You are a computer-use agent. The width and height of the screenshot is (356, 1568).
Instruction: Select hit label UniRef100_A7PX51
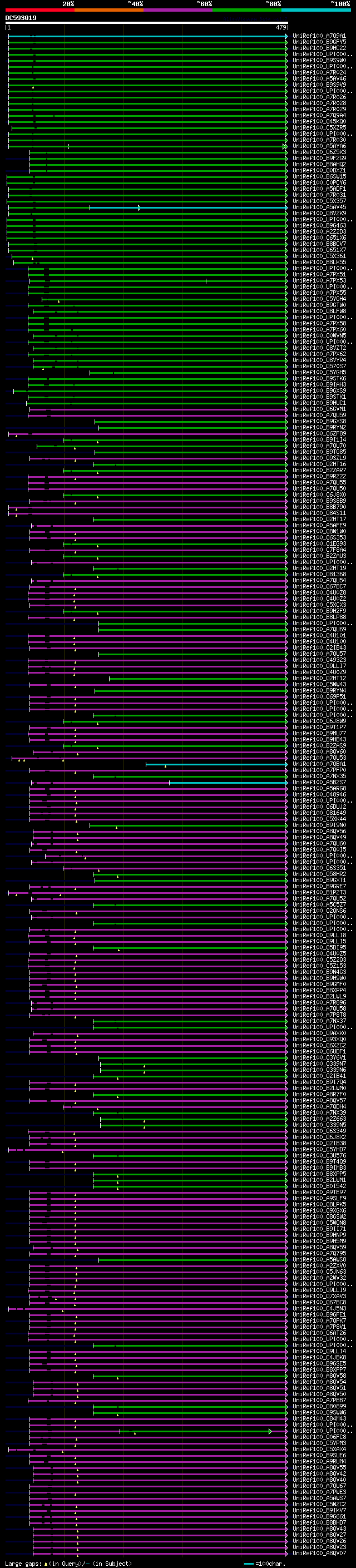pyautogui.click(x=319, y=275)
